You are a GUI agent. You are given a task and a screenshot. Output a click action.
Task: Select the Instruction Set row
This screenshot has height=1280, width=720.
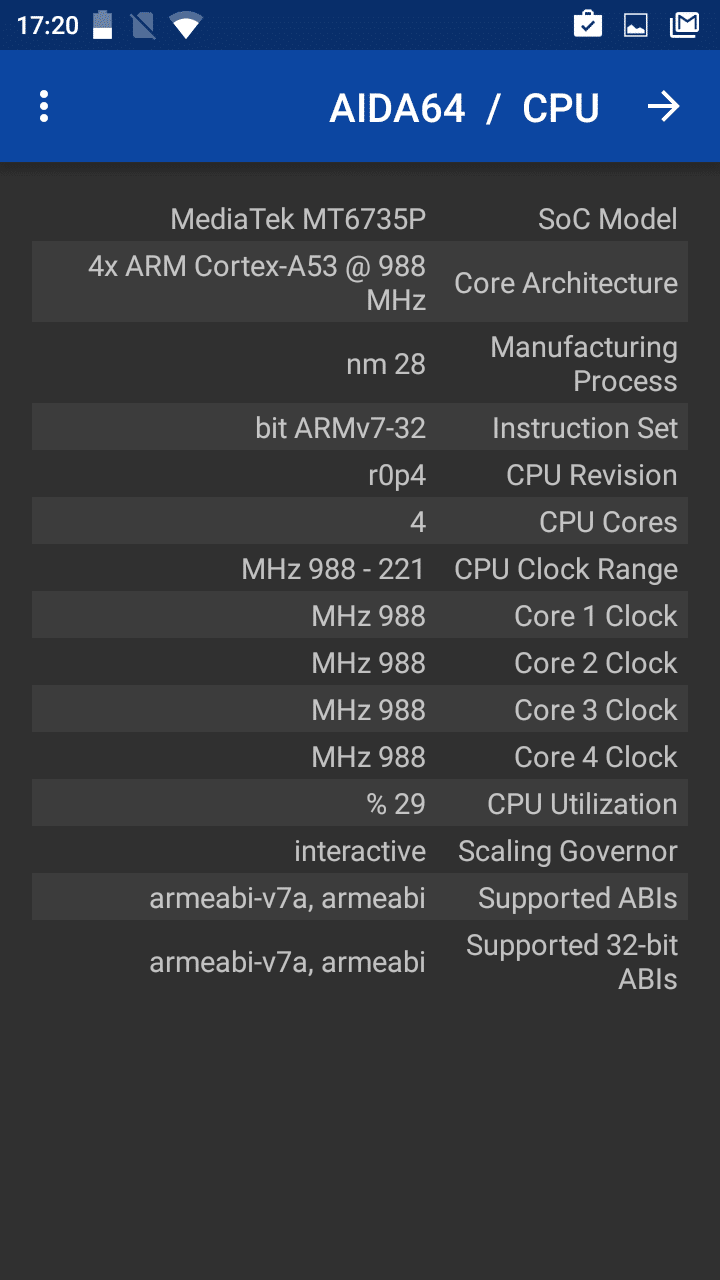click(360, 428)
